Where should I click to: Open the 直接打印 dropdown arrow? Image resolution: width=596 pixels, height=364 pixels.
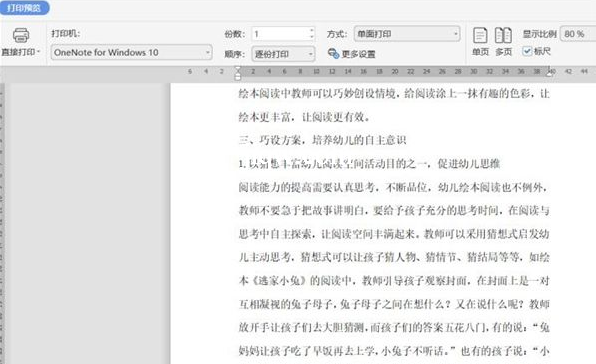tap(38, 51)
